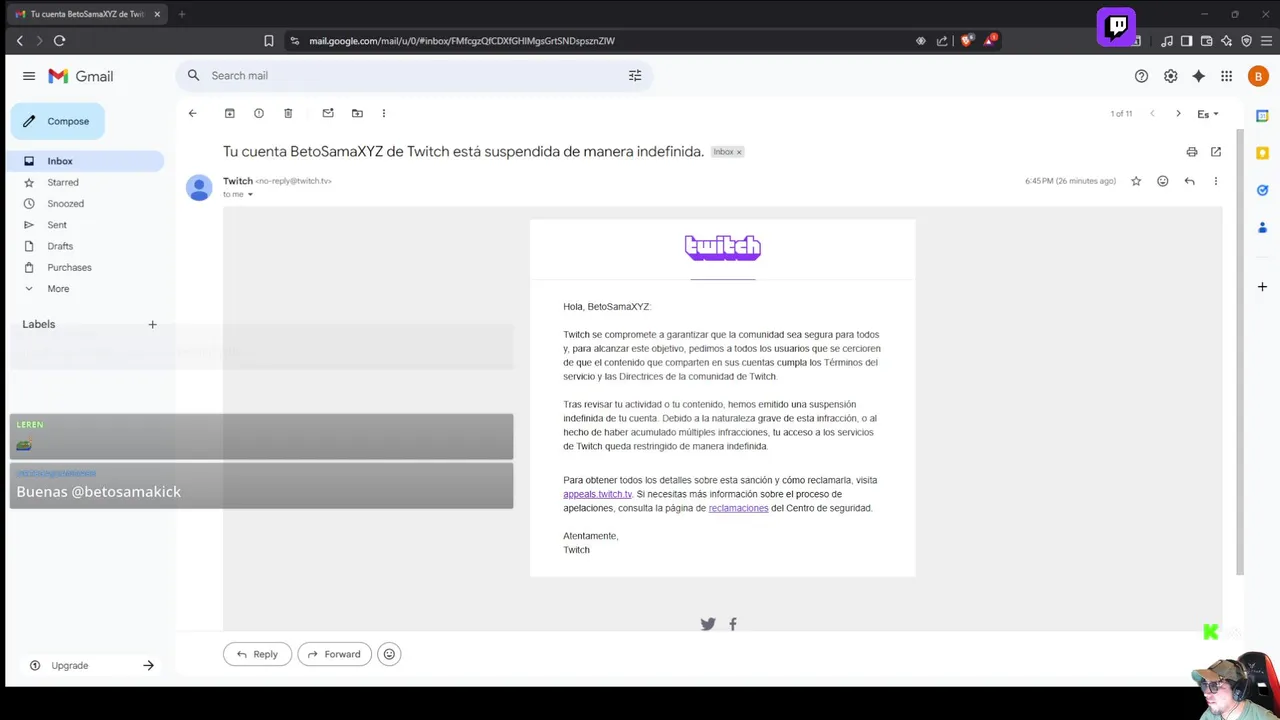Viewport: 1280px width, 720px height.
Task: Show the next email with the Older arrow
Action: tap(1178, 114)
